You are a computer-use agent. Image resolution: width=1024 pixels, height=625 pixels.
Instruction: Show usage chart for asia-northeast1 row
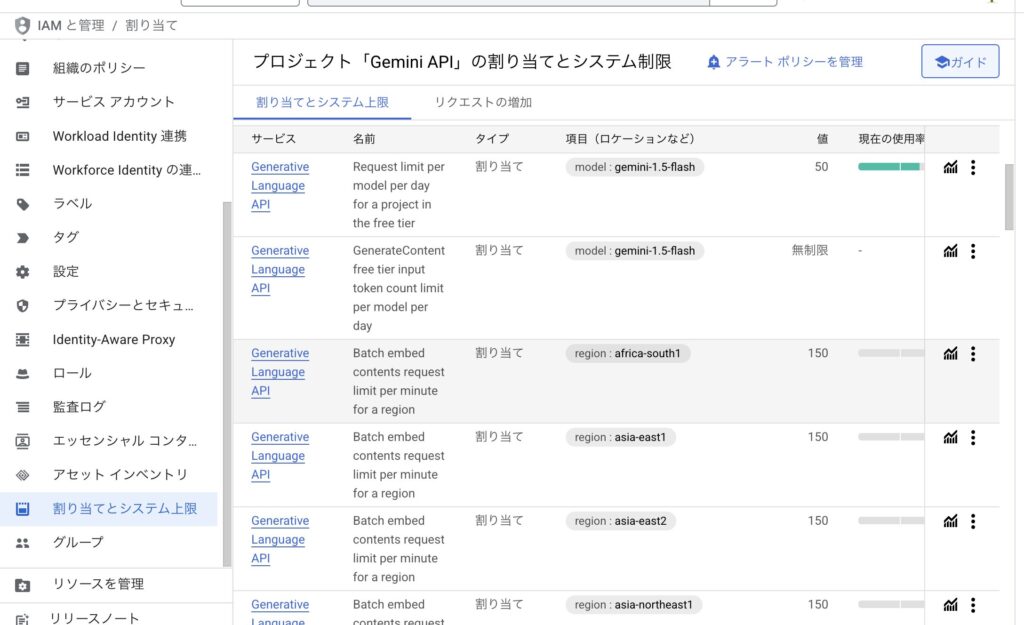click(950, 605)
